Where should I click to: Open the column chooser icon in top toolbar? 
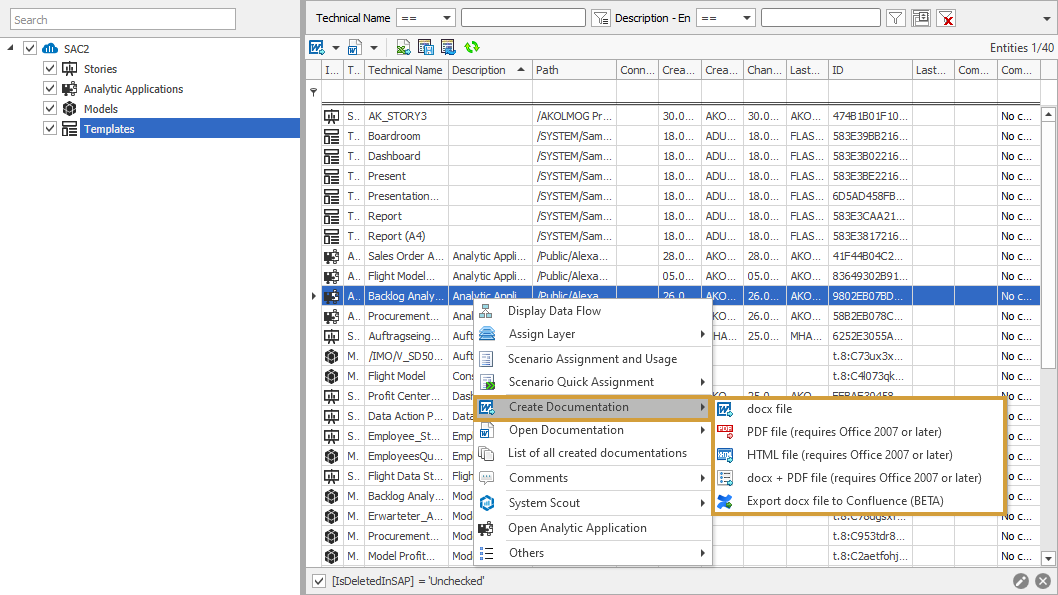[921, 17]
